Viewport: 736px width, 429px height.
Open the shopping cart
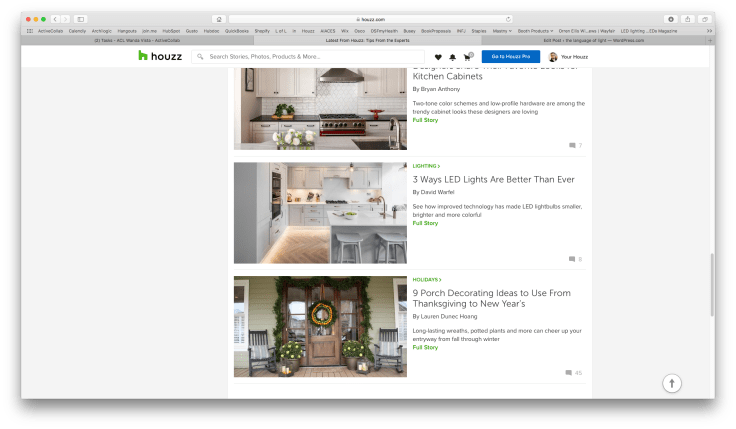[466, 57]
